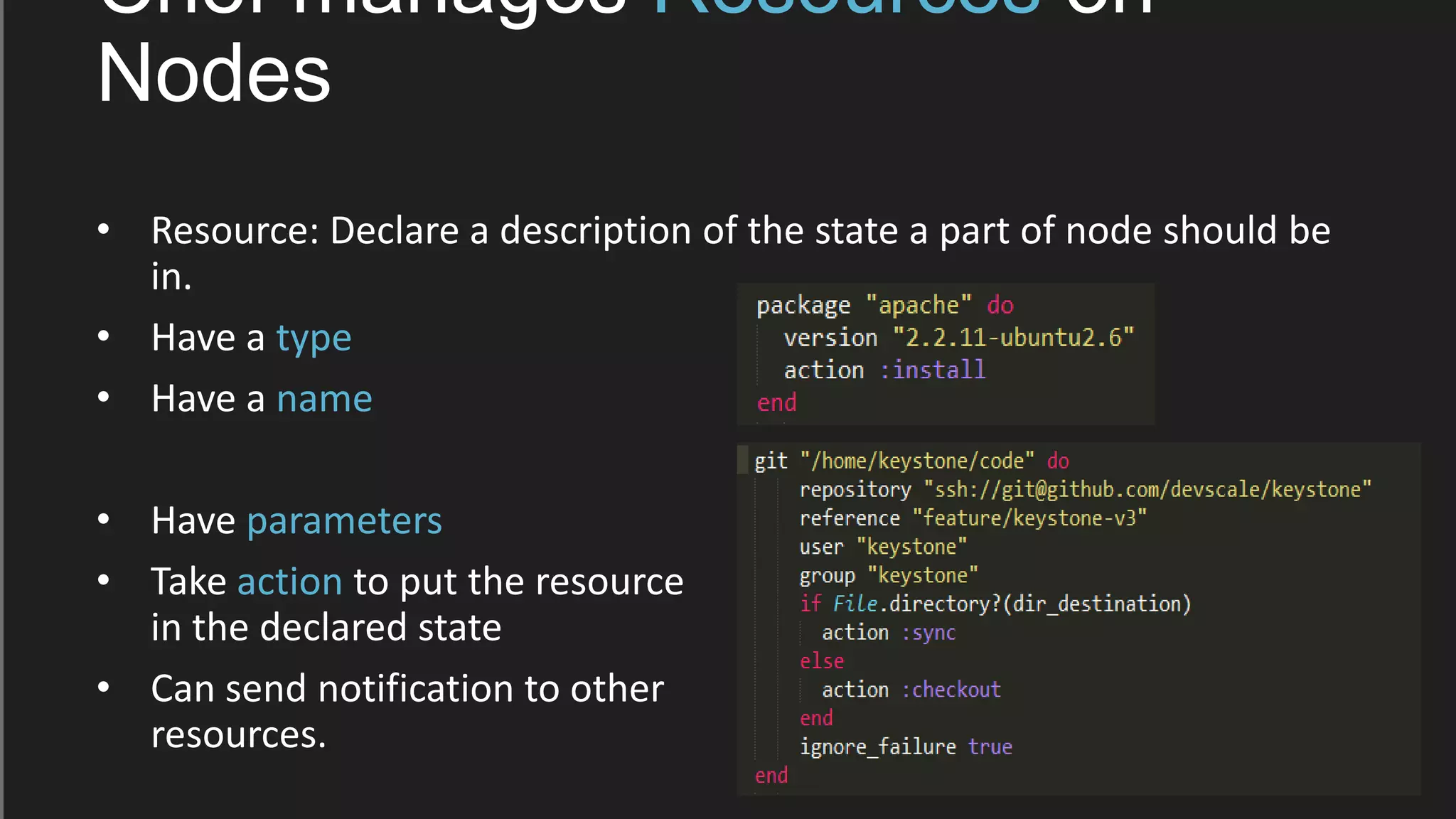This screenshot has width=1456, height=819.
Task: Click the 'package "apache" do' code line
Action: click(884, 306)
